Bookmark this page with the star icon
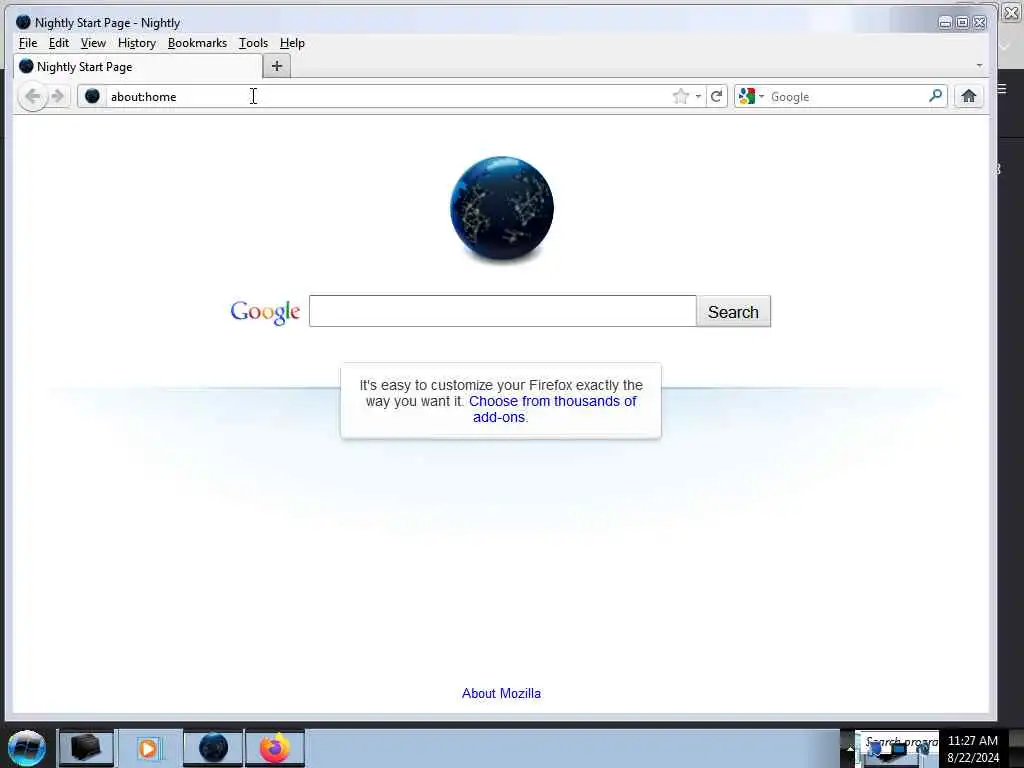1024x768 pixels. (680, 97)
